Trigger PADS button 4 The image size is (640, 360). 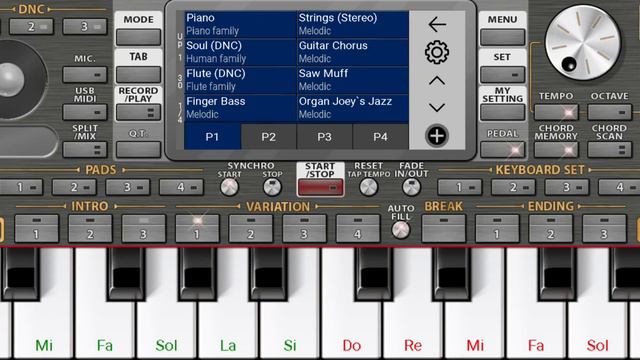click(x=181, y=187)
